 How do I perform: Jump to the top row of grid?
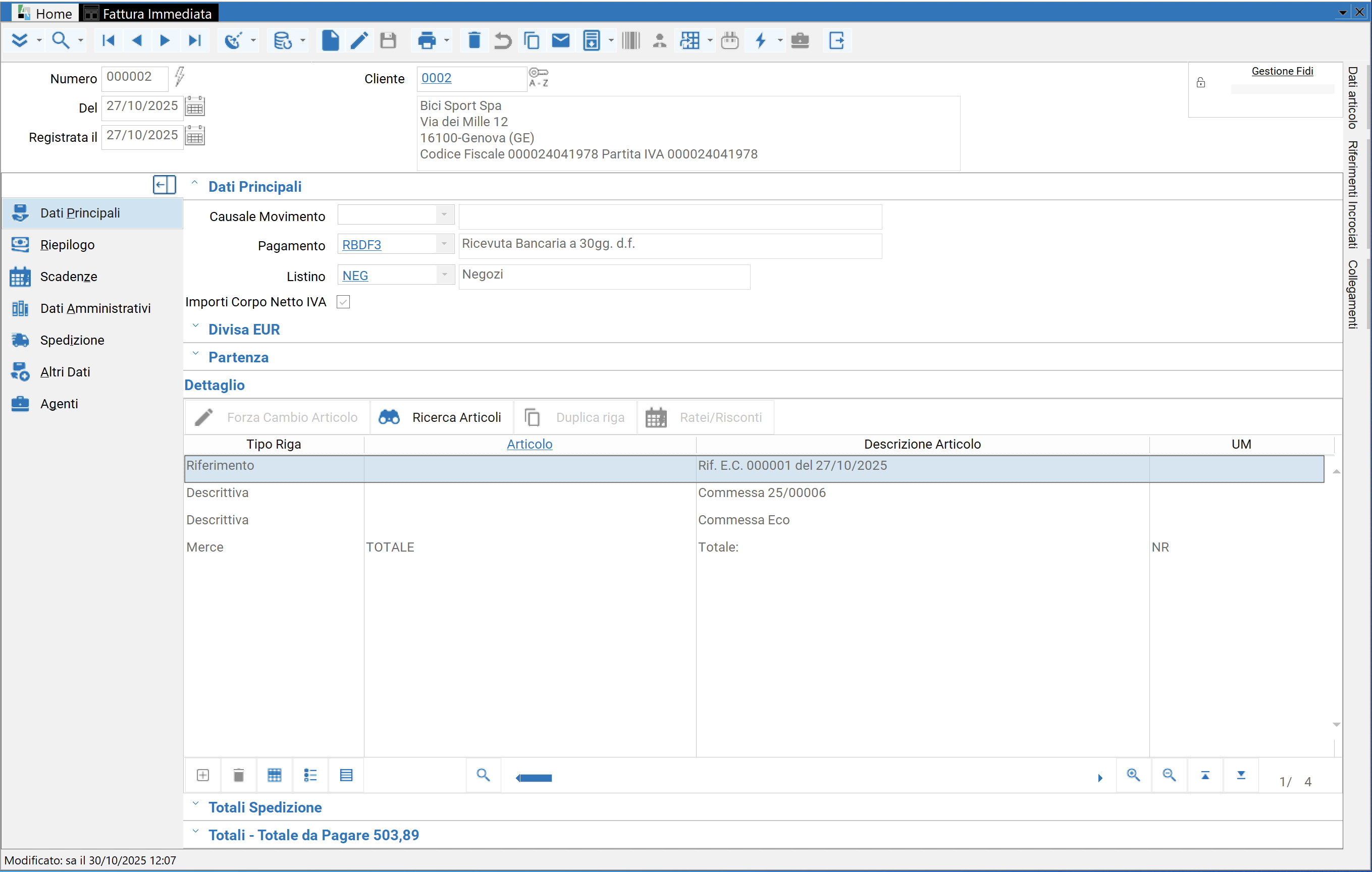click(x=1205, y=775)
